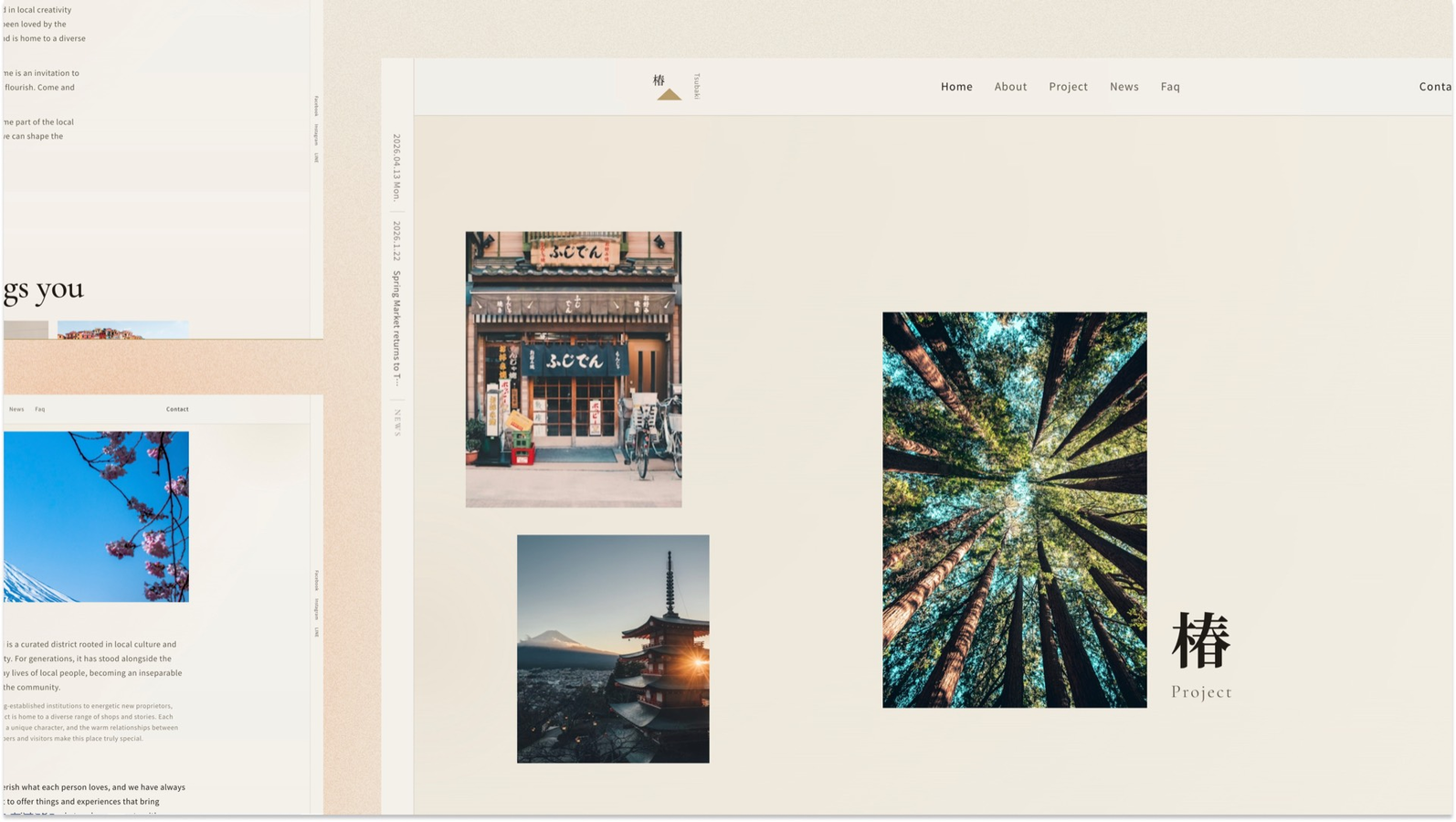Click the cherry blossom and Fuji image
This screenshot has width=1456, height=822.
[x=96, y=517]
